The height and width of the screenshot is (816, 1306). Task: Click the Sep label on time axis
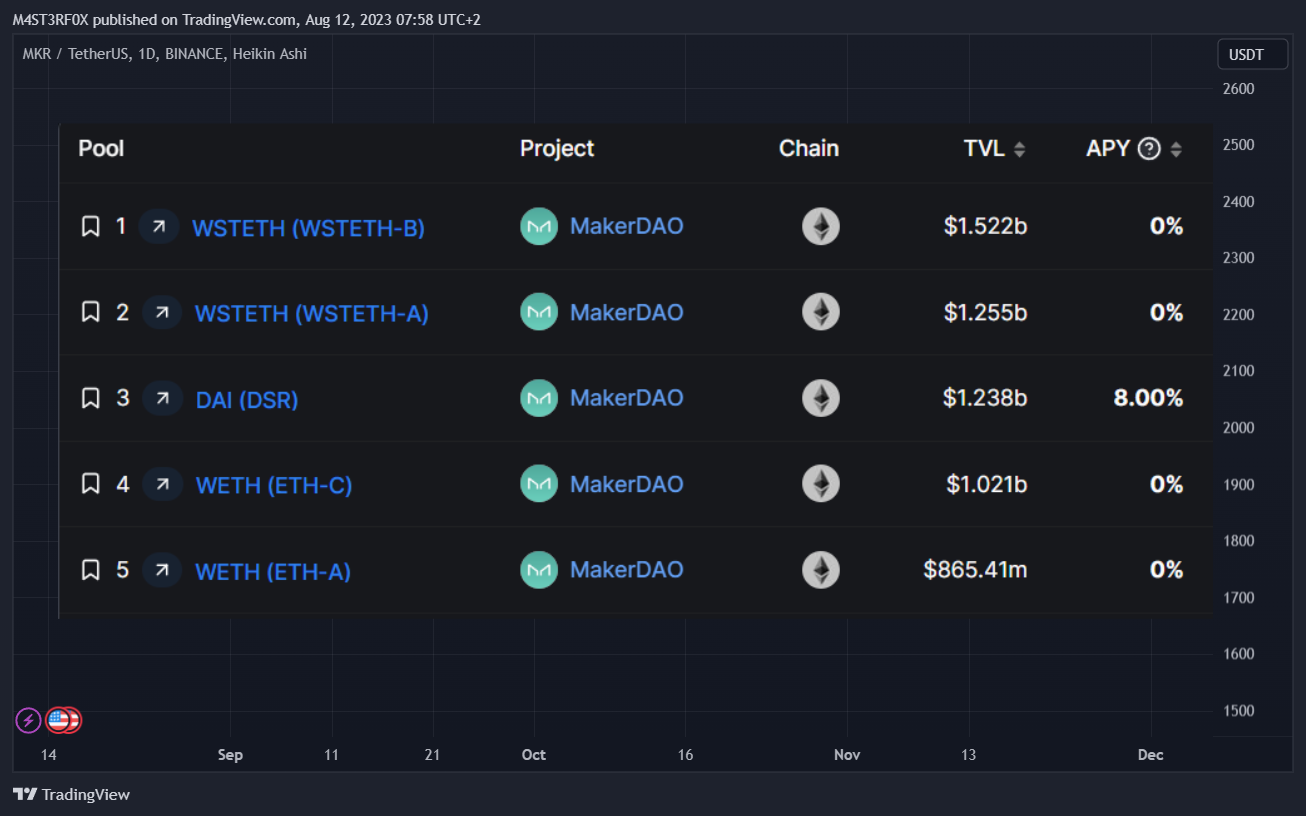tap(230, 755)
